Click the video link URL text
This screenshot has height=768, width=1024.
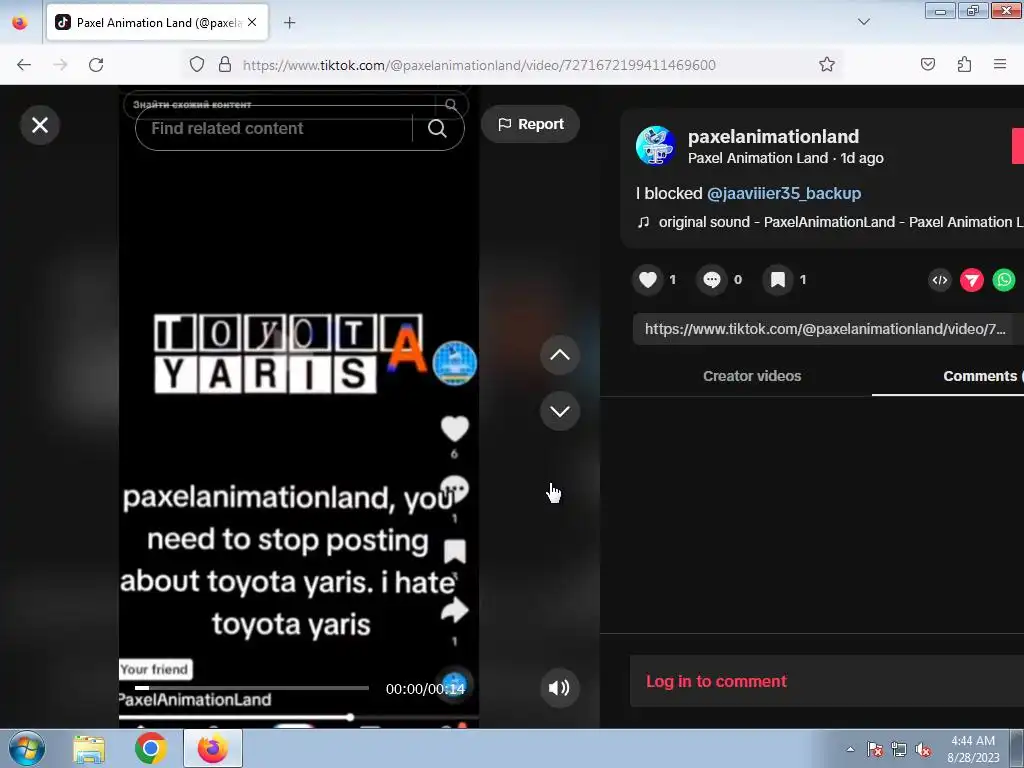click(x=825, y=328)
